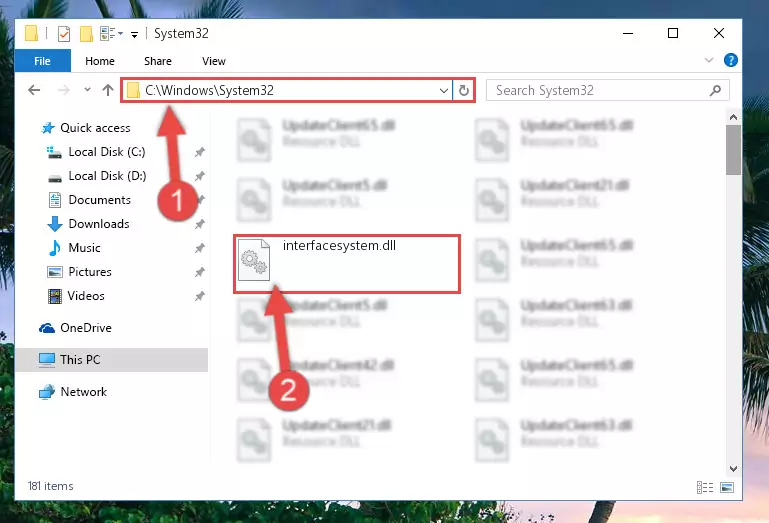
Task: Unpin Videos using its pin icon
Action: 199,296
